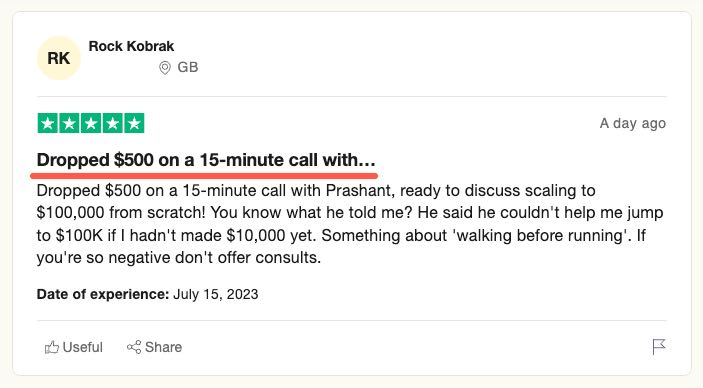Click the location pin icon beside GB

click(x=165, y=68)
